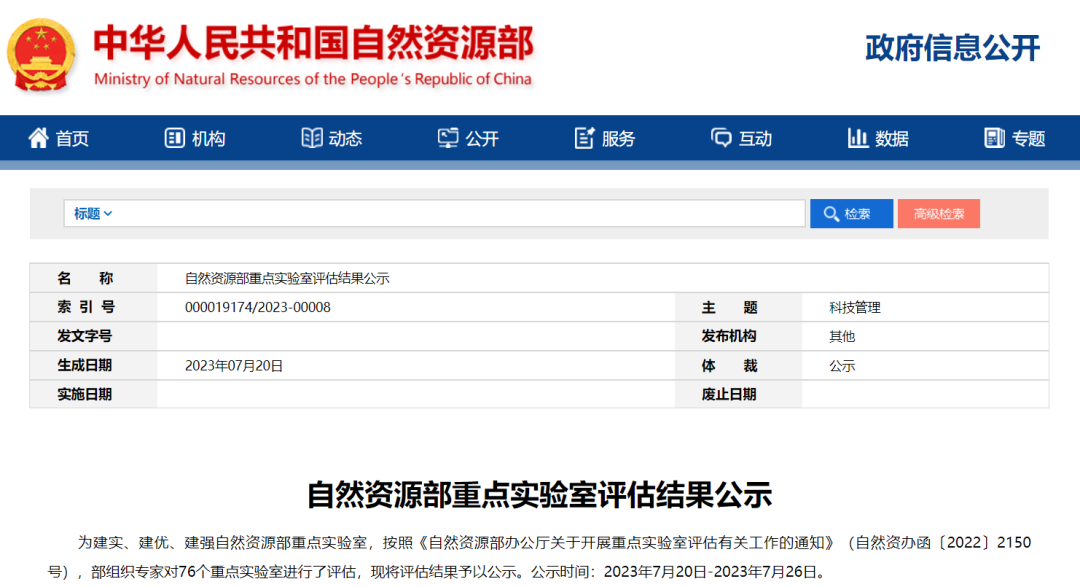
Task: Expand the 标题 search field dropdown
Action: tap(93, 214)
